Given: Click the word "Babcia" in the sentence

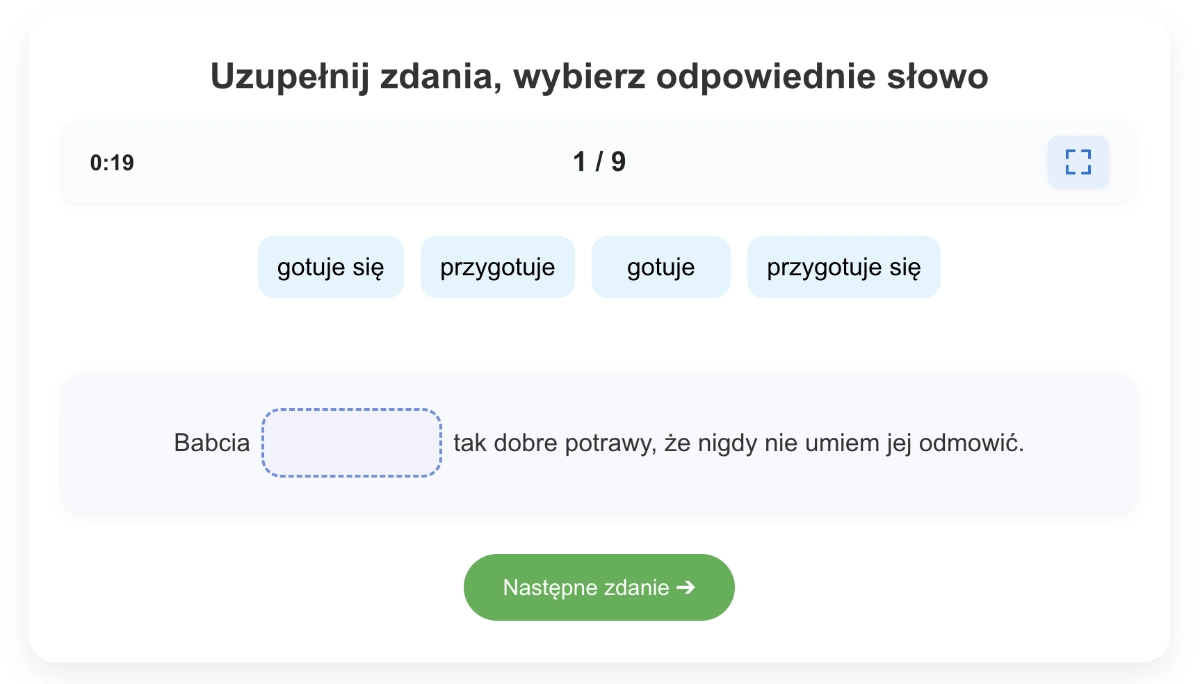Looking at the screenshot, I should click(x=212, y=443).
